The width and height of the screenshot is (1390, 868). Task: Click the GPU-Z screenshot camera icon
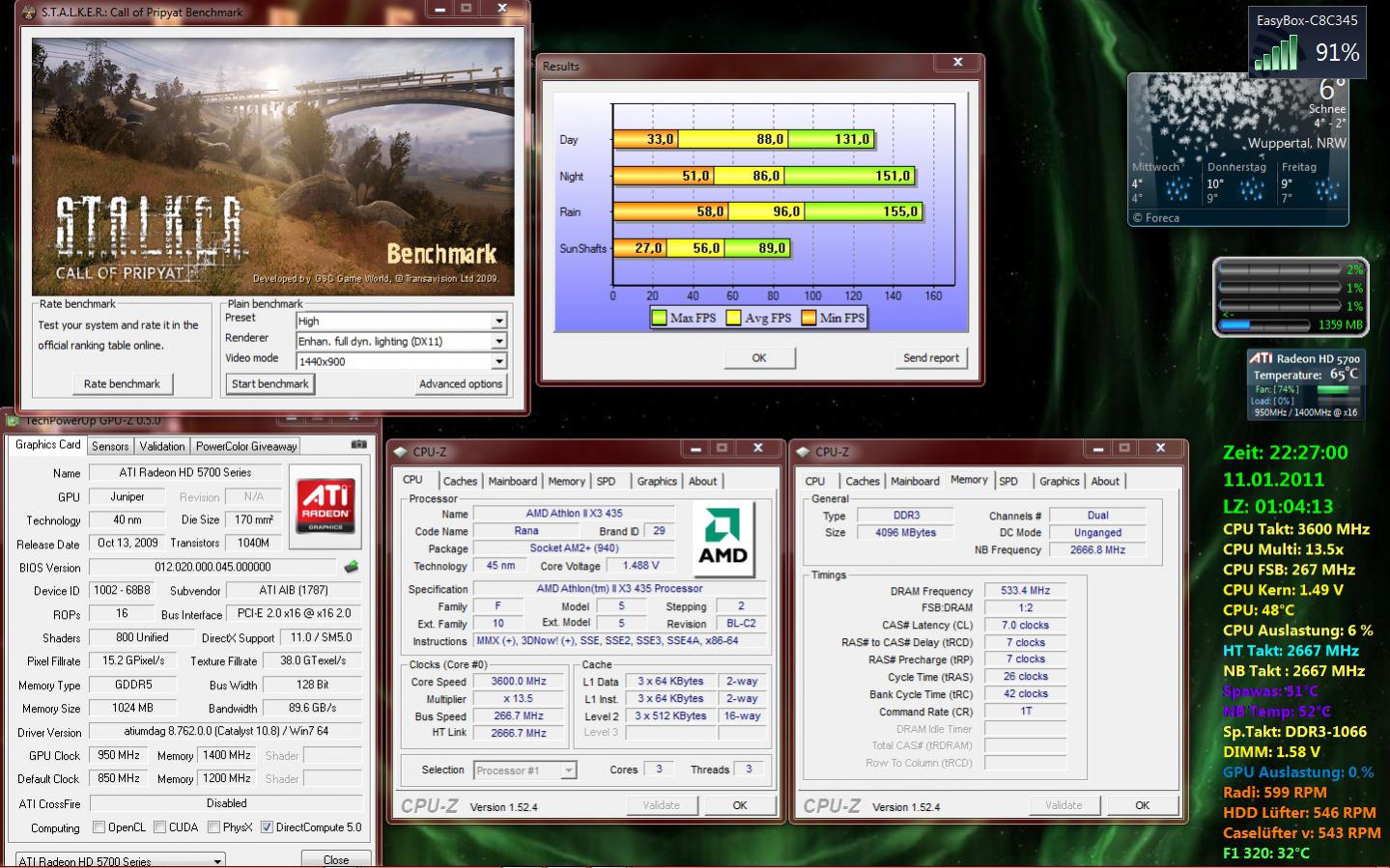point(358,445)
